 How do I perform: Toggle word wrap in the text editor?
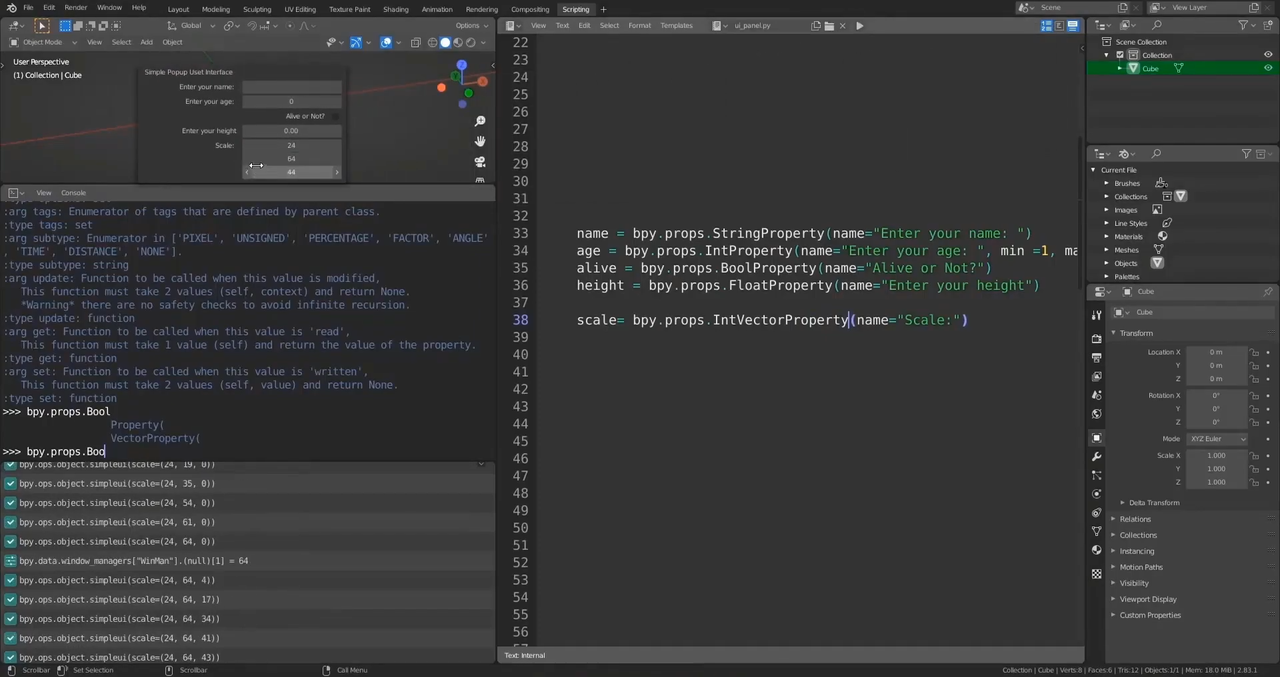tap(1059, 26)
